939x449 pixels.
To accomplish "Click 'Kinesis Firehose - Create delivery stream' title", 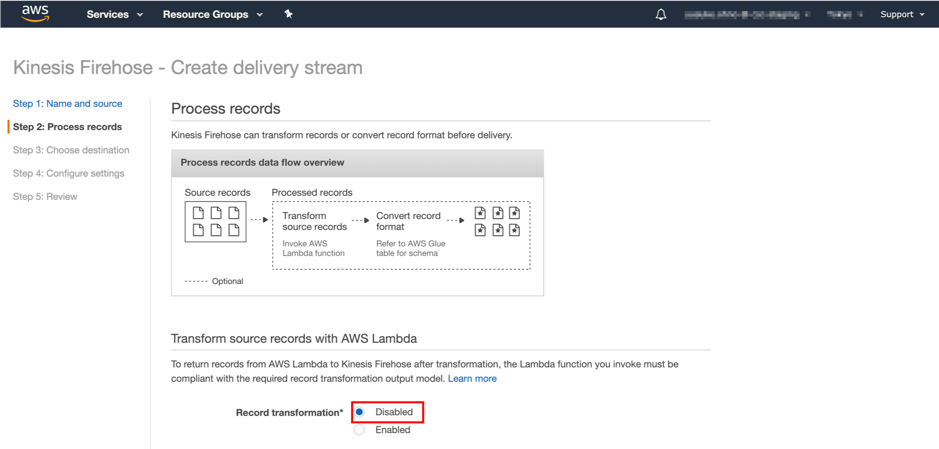I will (188, 68).
